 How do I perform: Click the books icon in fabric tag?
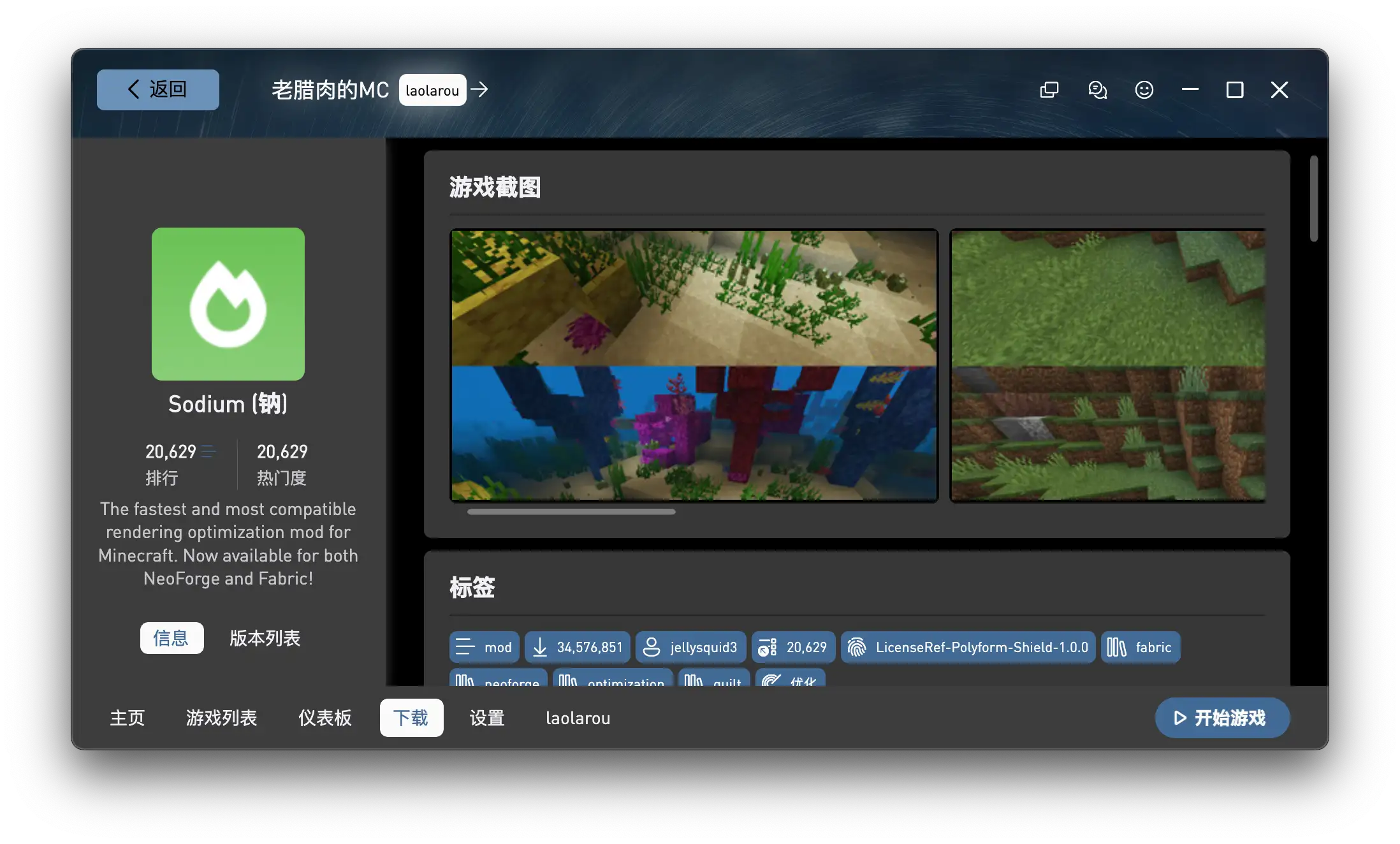click(1117, 647)
